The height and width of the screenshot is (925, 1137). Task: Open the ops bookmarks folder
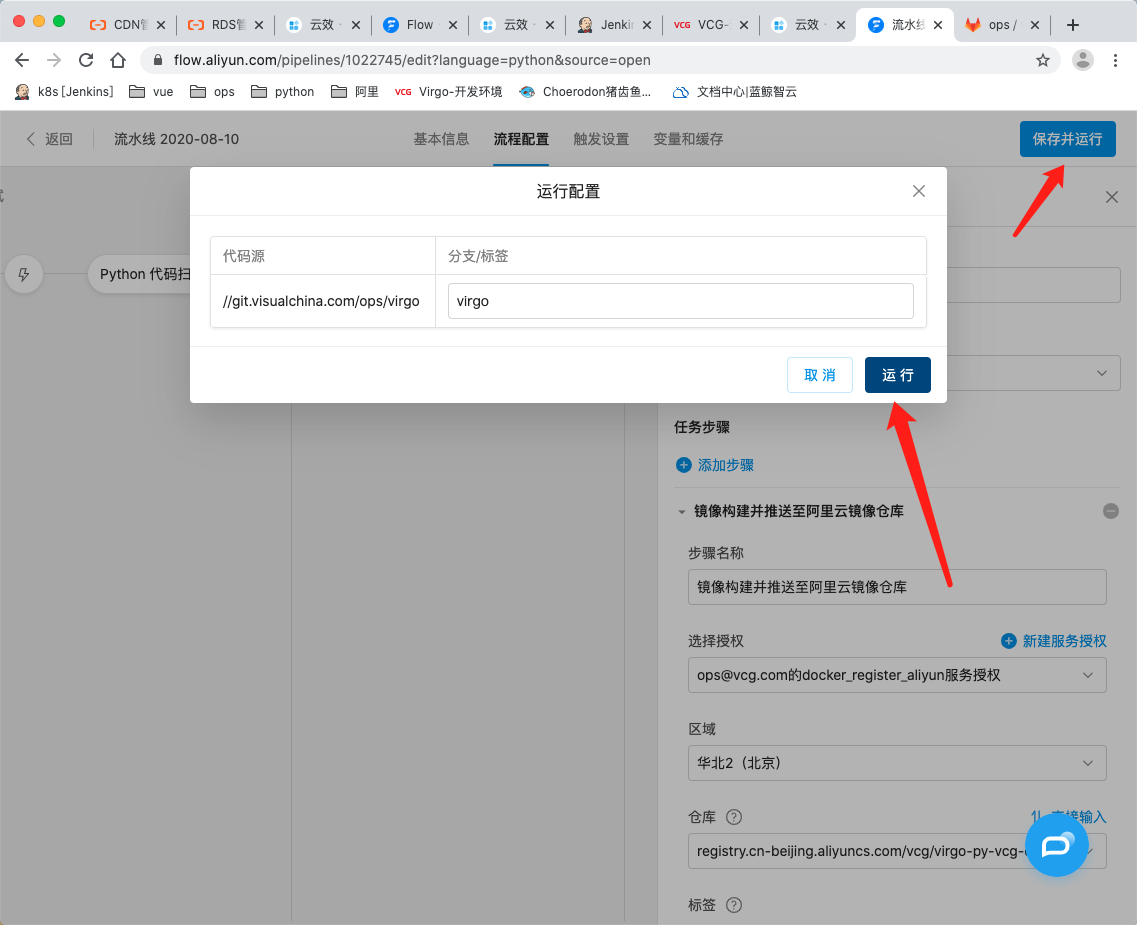[x=212, y=91]
